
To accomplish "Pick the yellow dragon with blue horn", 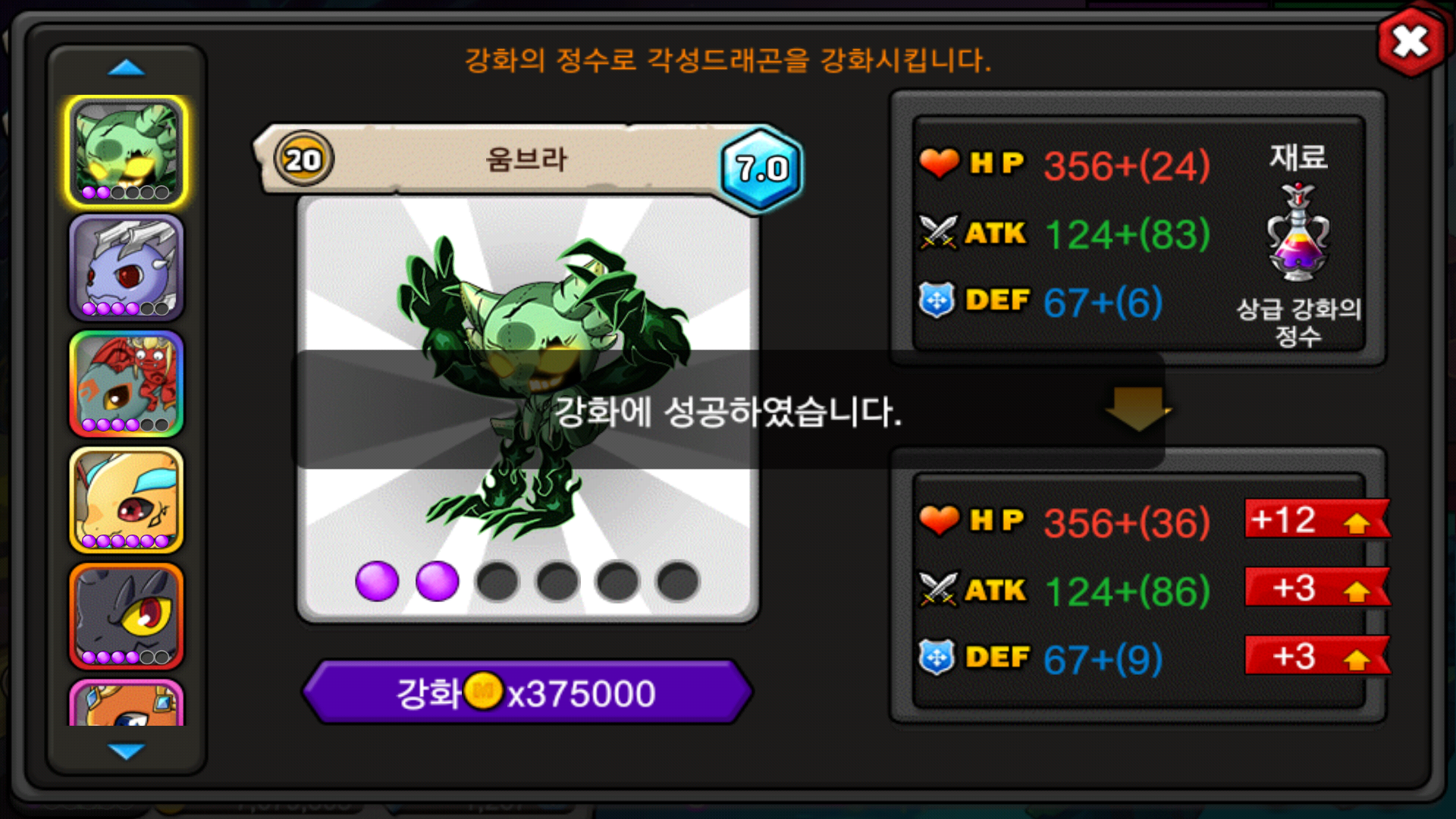I will click(x=127, y=500).
